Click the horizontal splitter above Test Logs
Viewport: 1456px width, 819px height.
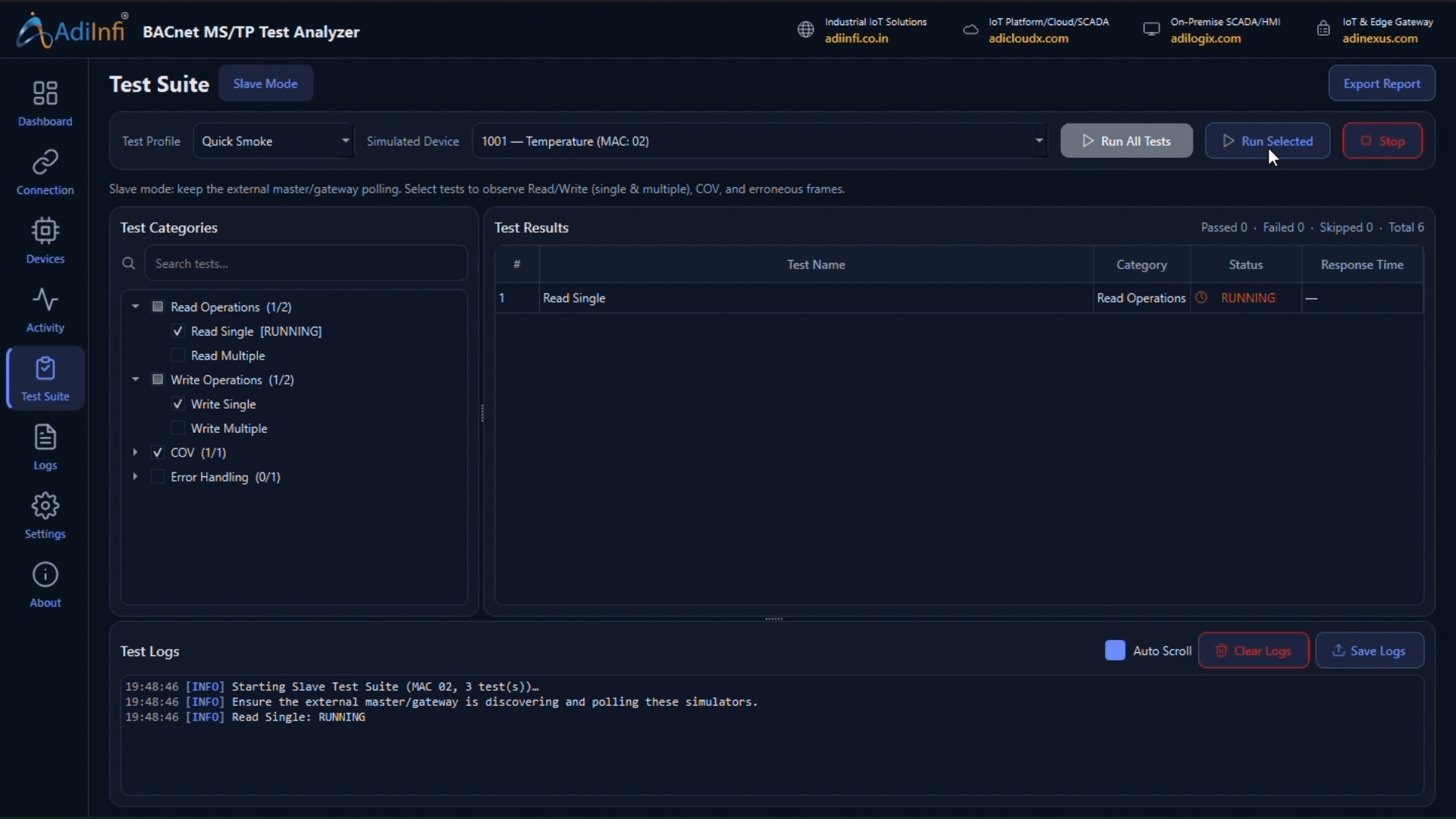[x=773, y=619]
